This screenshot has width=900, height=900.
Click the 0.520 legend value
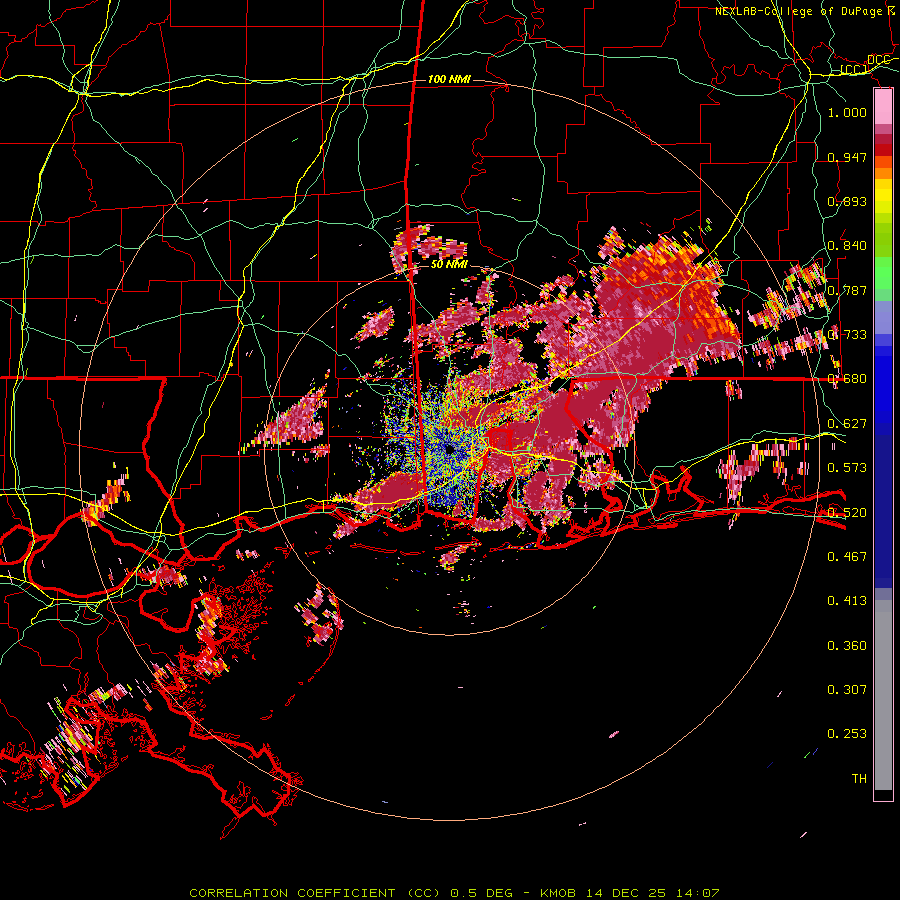click(847, 512)
